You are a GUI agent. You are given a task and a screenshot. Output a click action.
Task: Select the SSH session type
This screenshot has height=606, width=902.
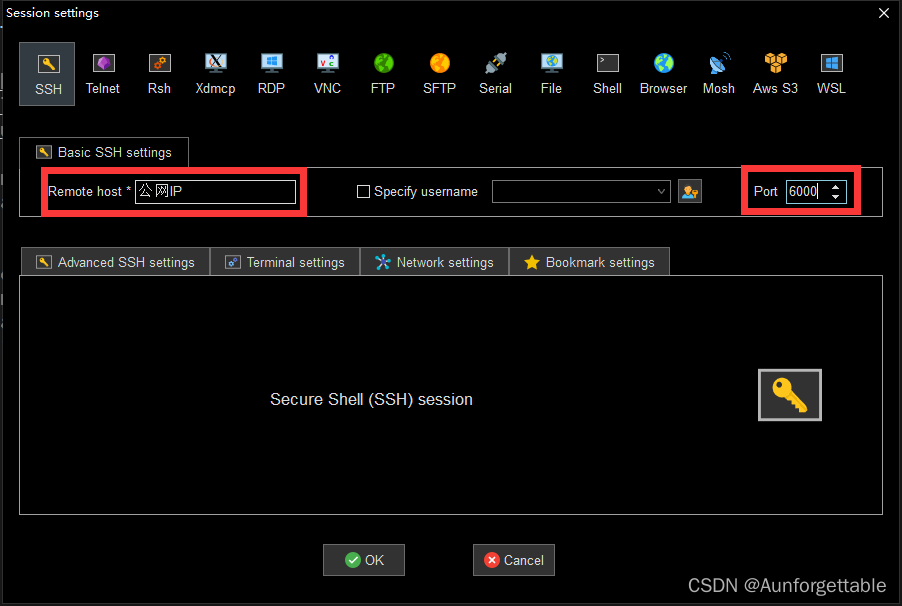point(47,74)
